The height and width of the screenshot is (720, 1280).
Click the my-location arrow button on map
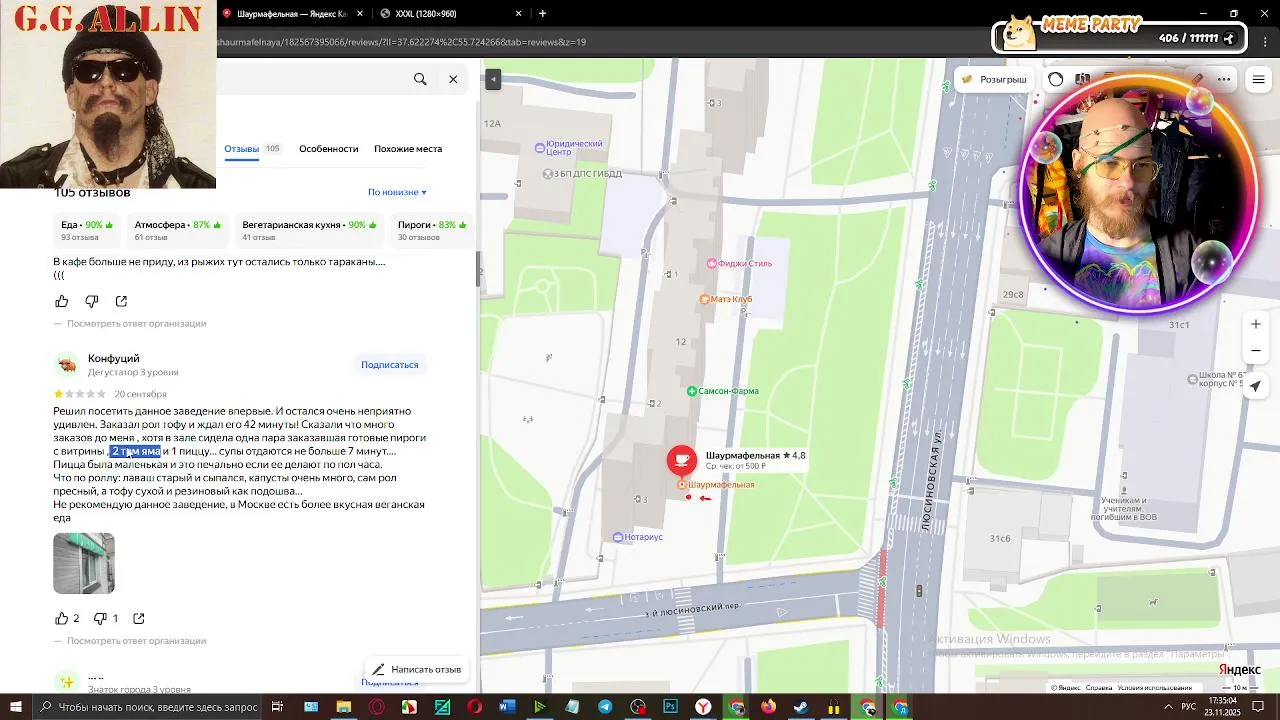[1256, 386]
